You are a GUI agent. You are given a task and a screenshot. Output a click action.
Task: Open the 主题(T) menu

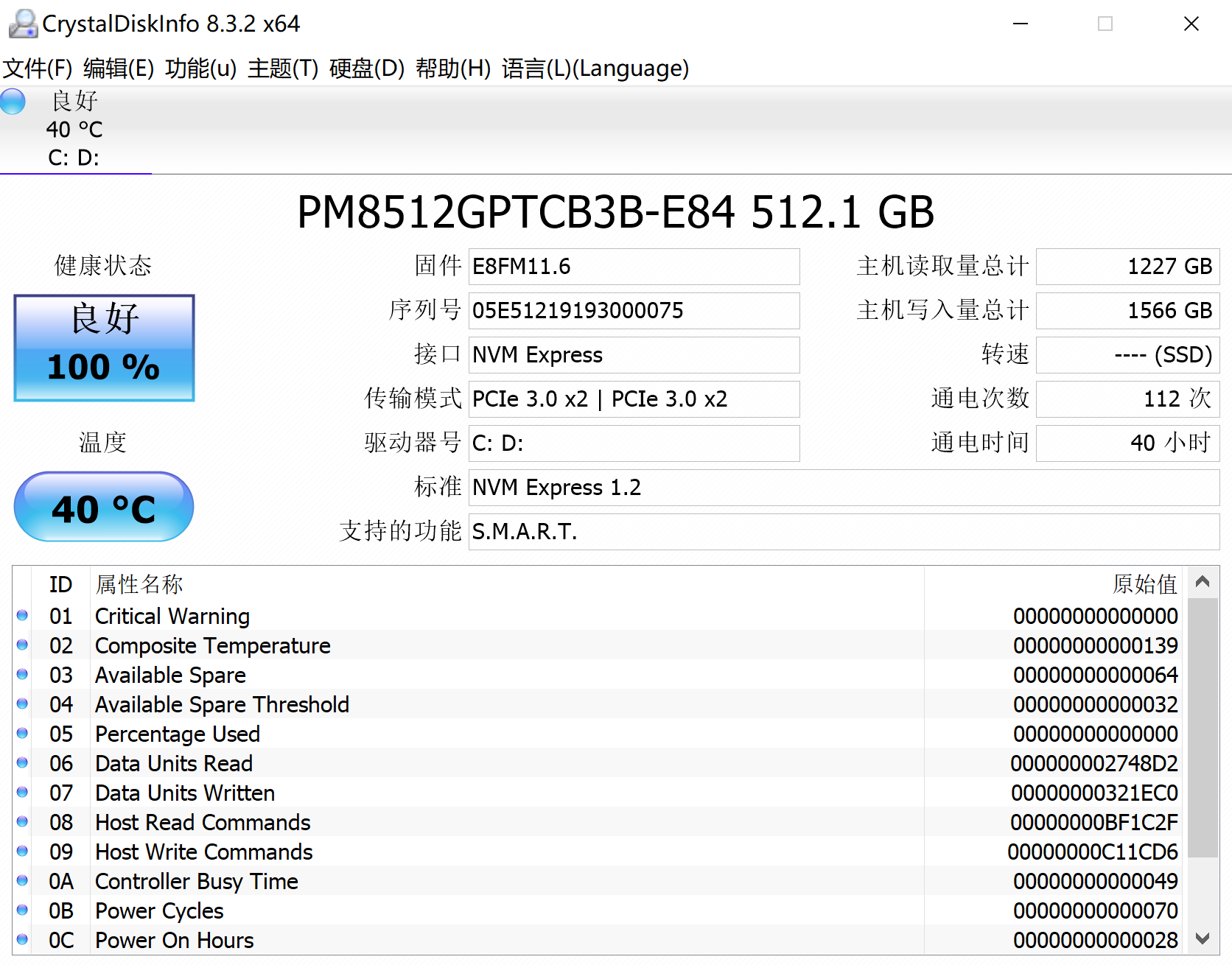click(283, 69)
